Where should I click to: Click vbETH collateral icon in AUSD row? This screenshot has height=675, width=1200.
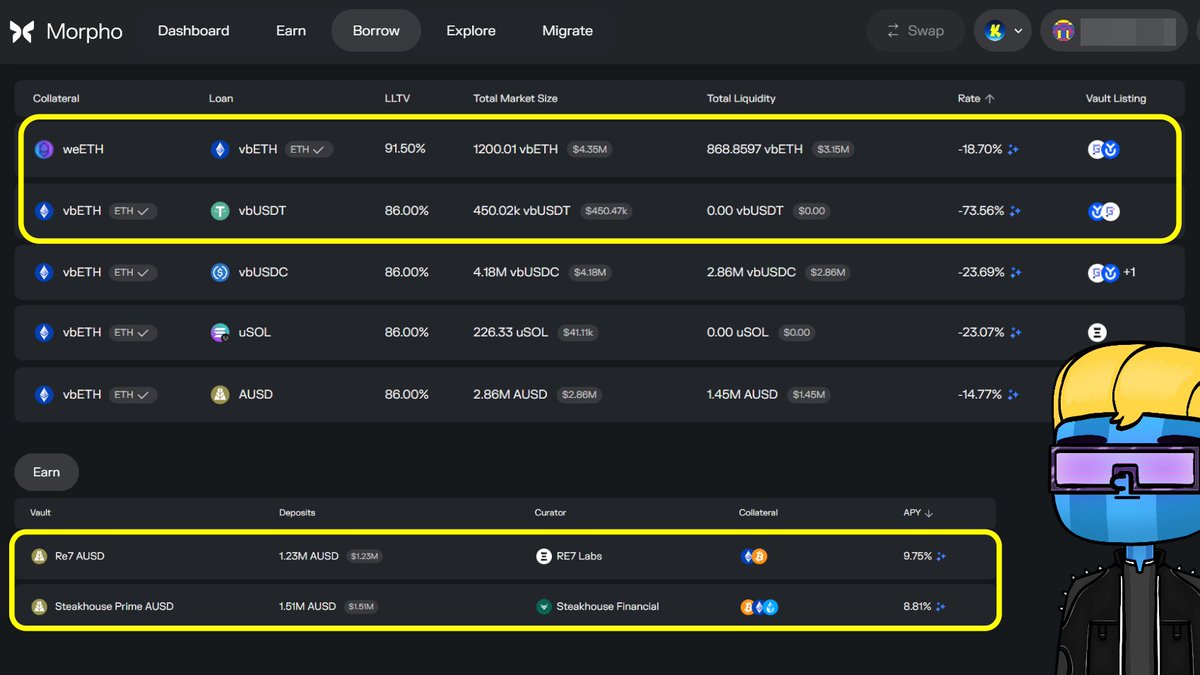(44, 394)
